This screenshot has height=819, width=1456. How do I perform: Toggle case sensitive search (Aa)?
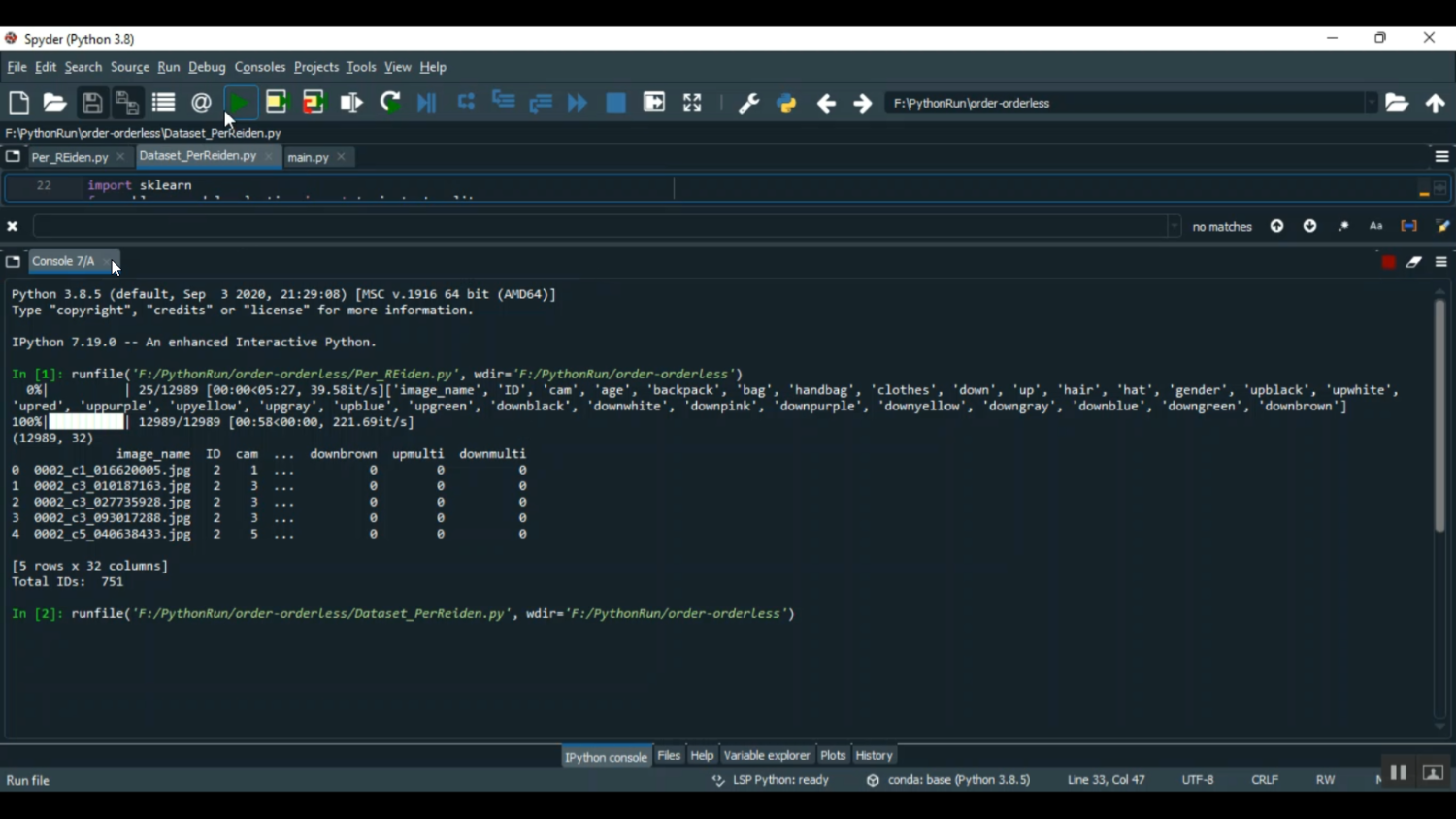point(1375,226)
